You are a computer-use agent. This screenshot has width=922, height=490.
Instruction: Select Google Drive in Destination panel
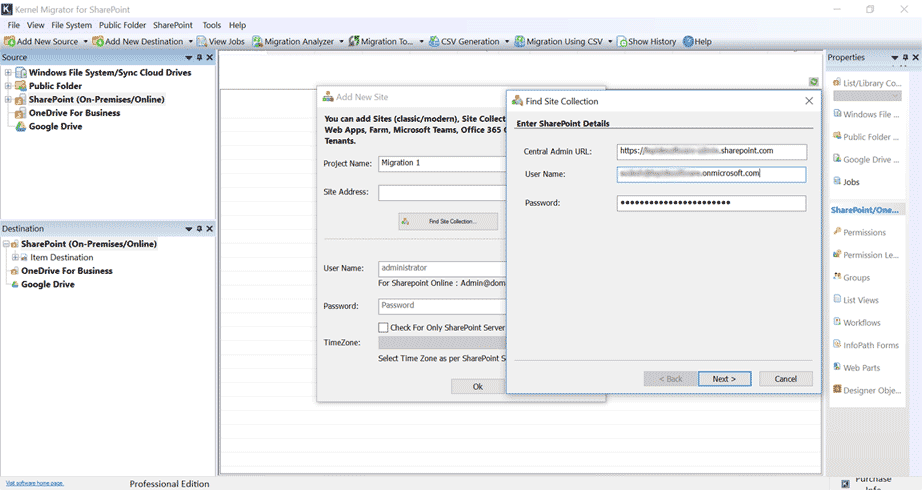pyautogui.click(x=48, y=284)
